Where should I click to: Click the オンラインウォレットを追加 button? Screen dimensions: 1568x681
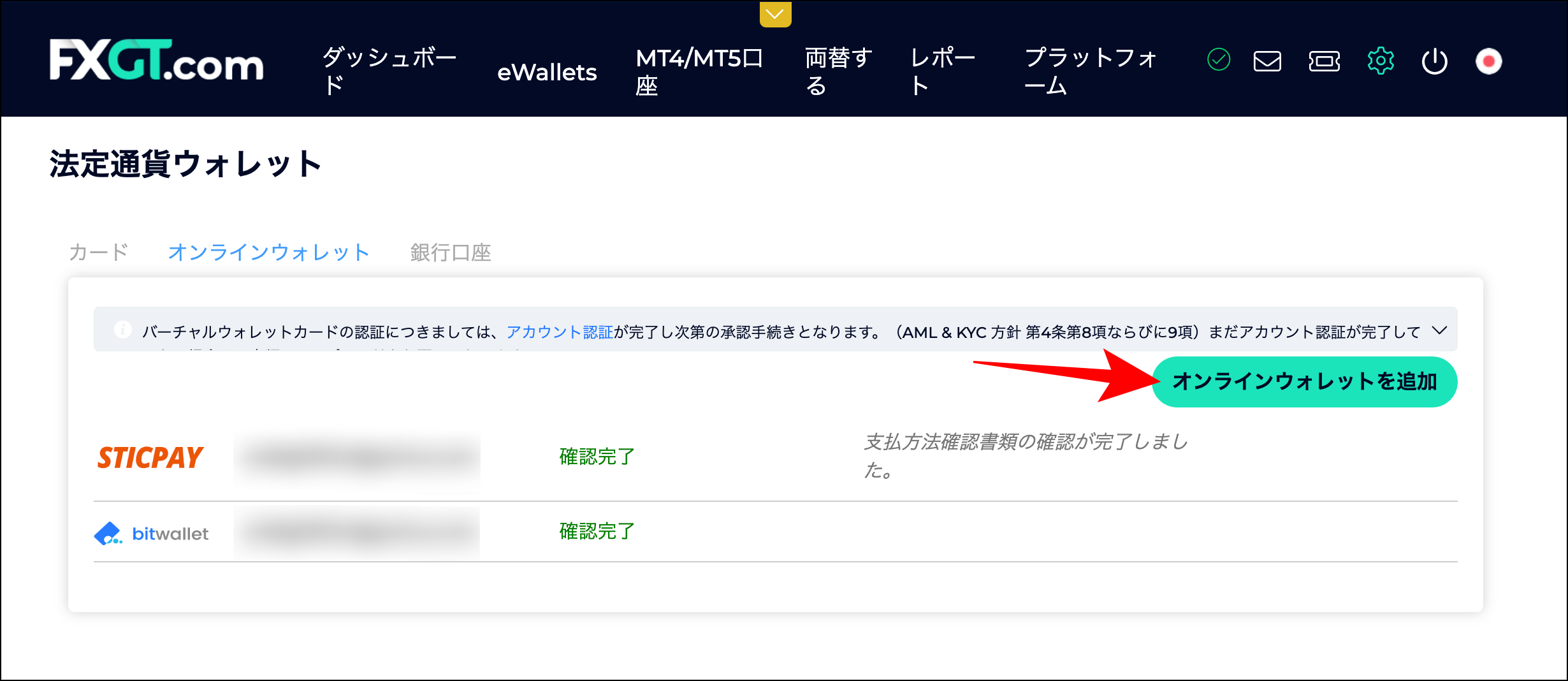[1304, 381]
